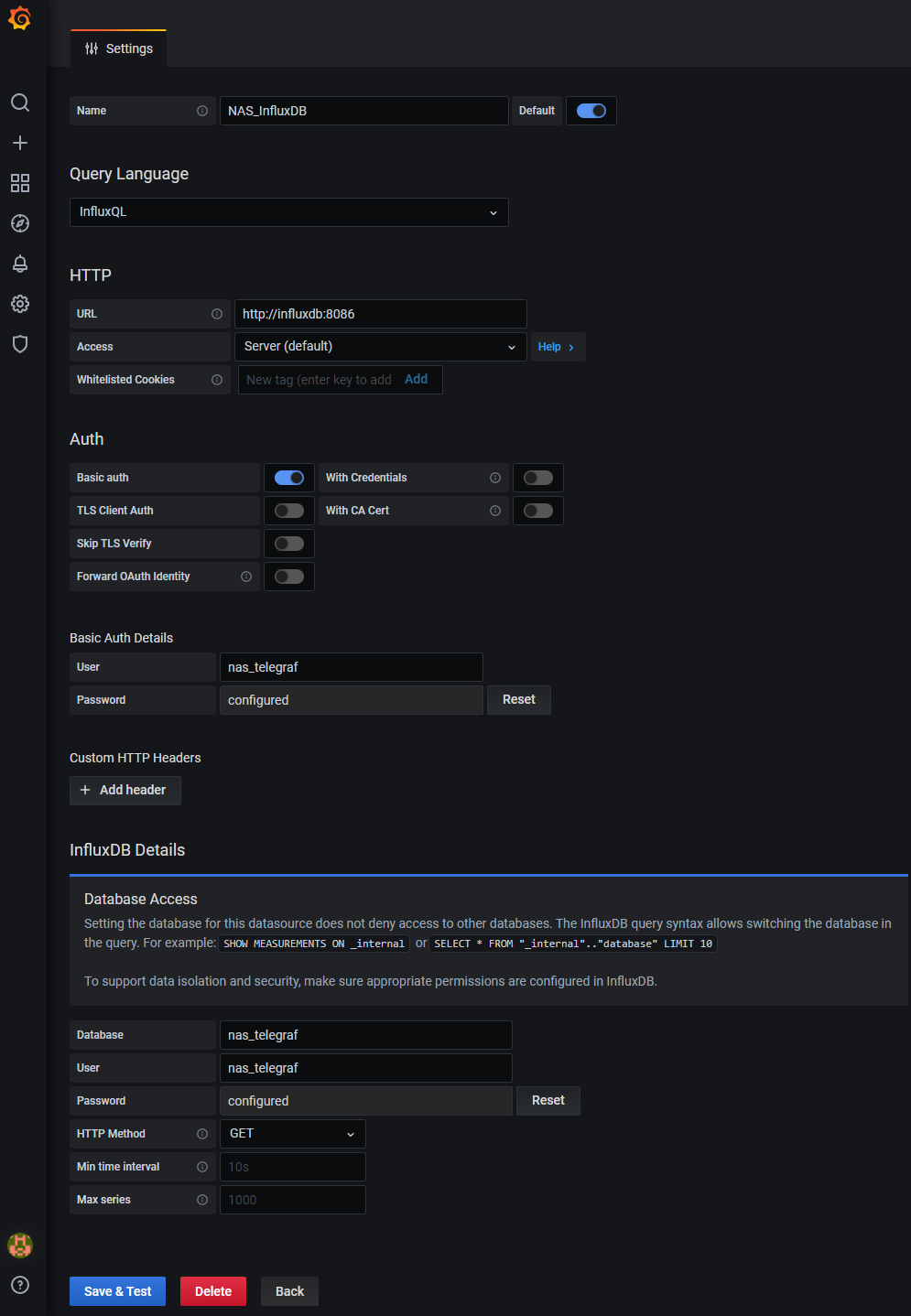Enable the Skip TLS Verify toggle
911x1316 pixels.
(x=289, y=544)
